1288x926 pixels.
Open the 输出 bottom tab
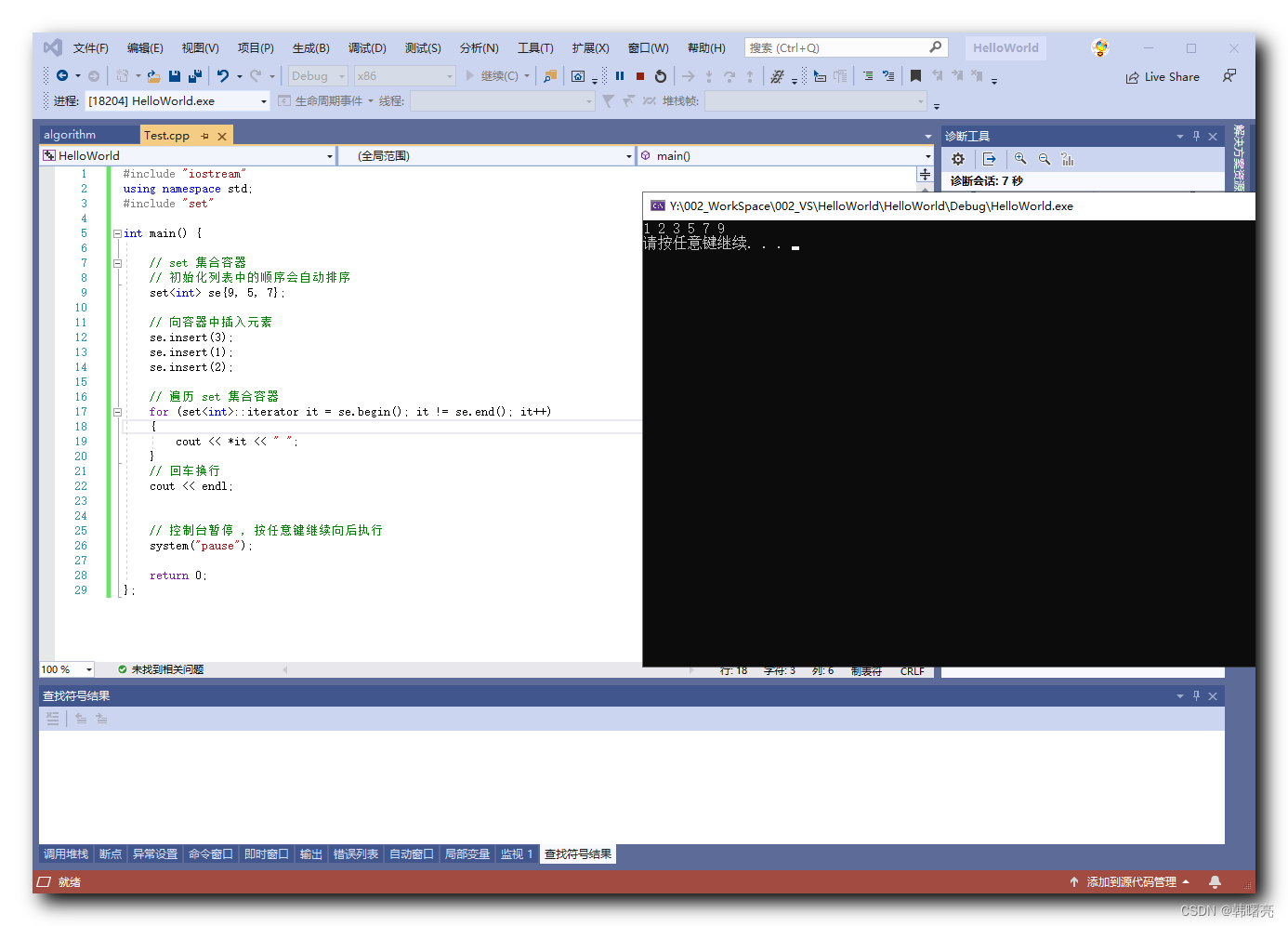click(311, 853)
